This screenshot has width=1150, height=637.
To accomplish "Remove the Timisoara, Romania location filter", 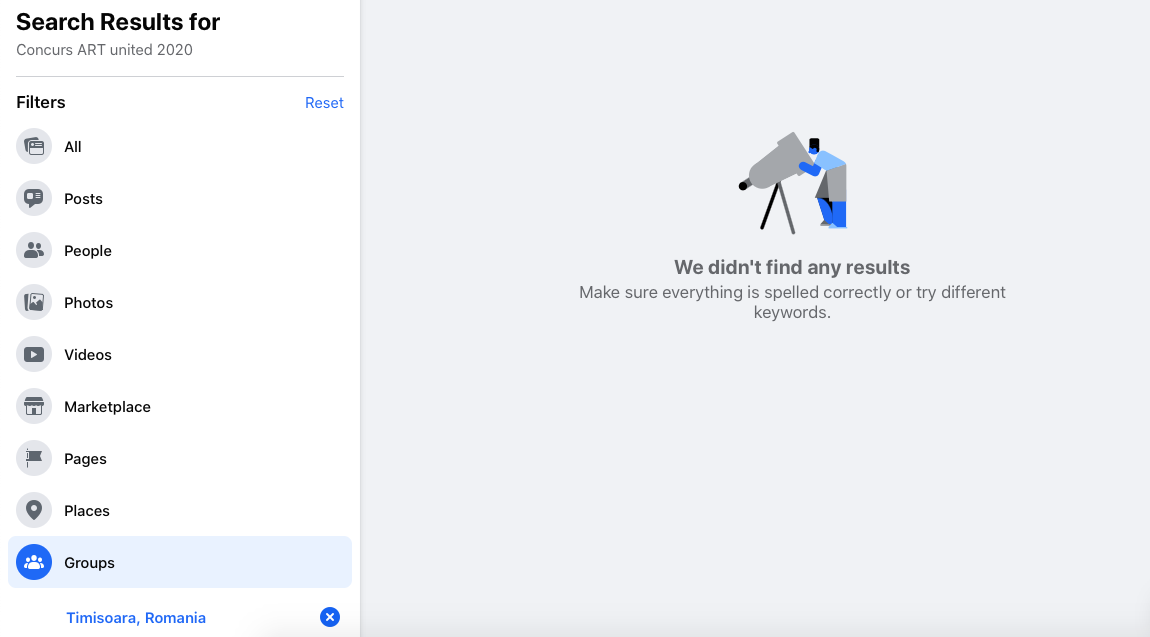I will tap(330, 617).
